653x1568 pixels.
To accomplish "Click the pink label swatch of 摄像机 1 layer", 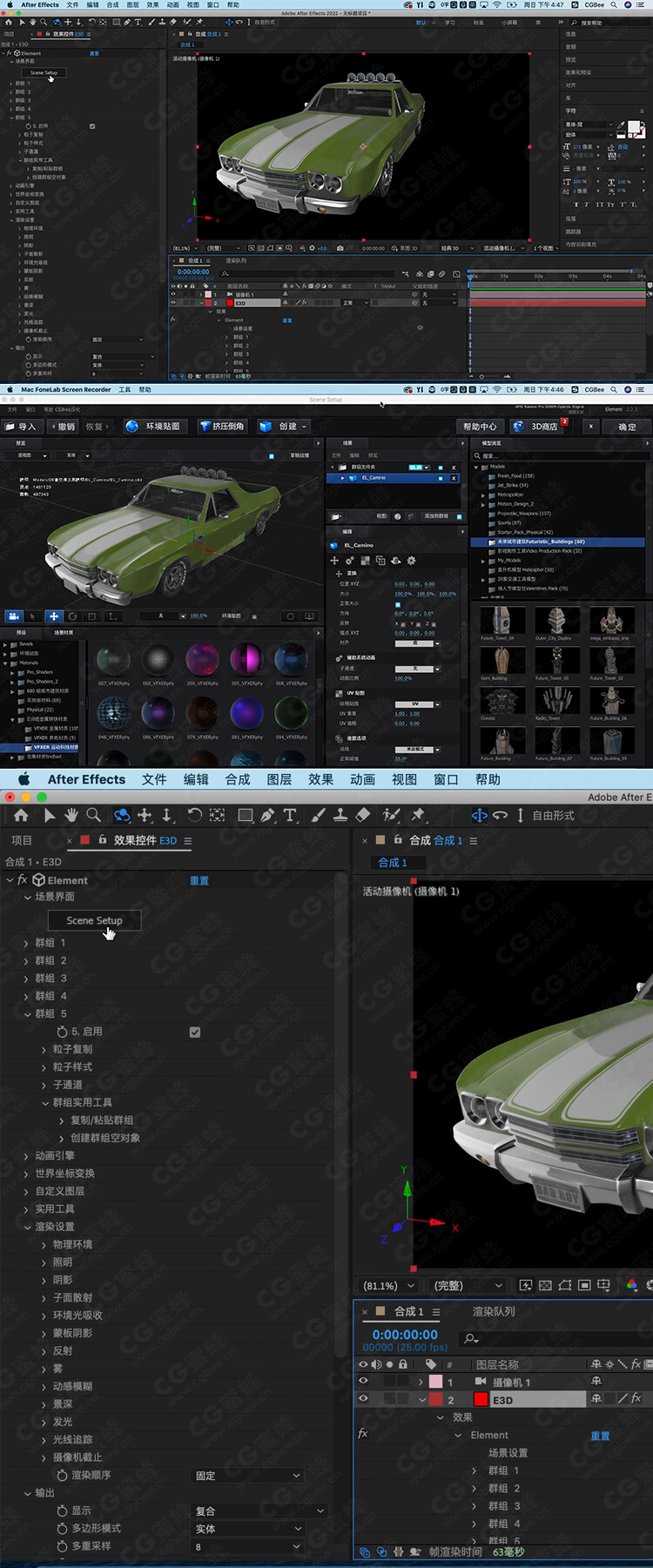I will coord(436,1382).
